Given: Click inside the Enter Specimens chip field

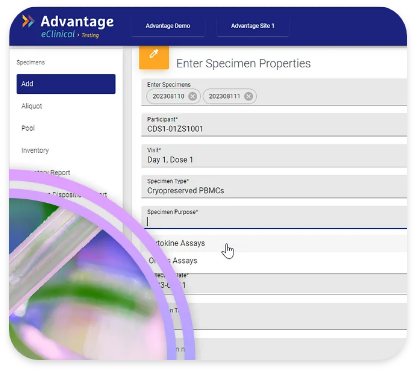Looking at the screenshot, I should click(x=274, y=92).
